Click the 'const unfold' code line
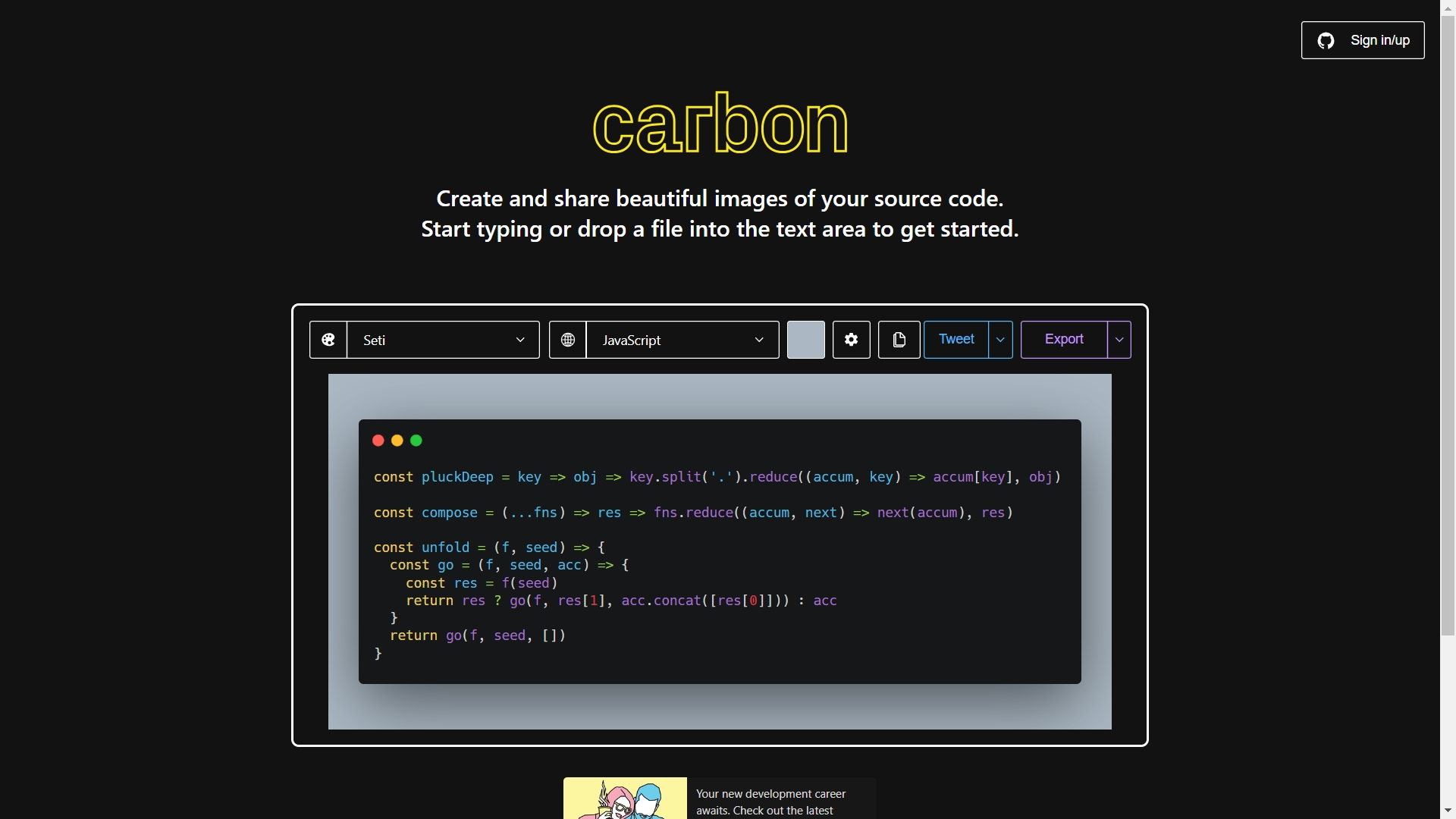 click(x=489, y=548)
